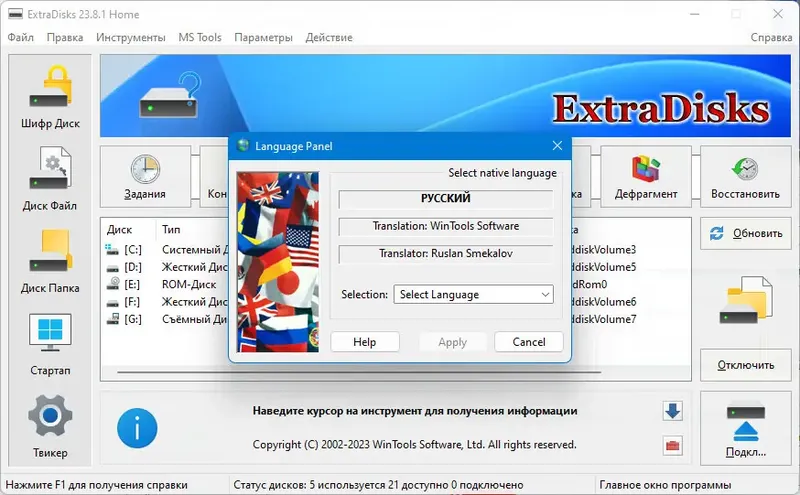Open the Шифр Диск encrypted disk tool
This screenshot has height=495, width=800.
(x=50, y=97)
